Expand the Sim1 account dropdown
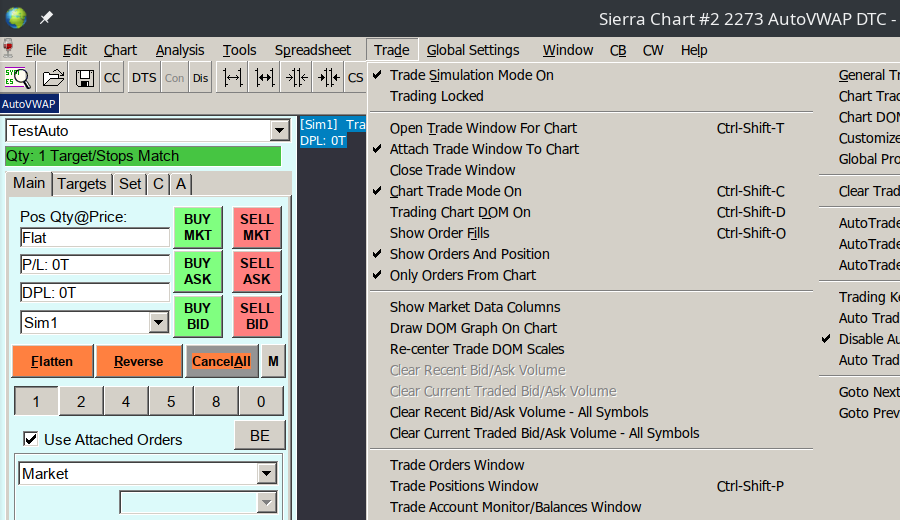The width and height of the screenshot is (900, 520). (x=158, y=323)
